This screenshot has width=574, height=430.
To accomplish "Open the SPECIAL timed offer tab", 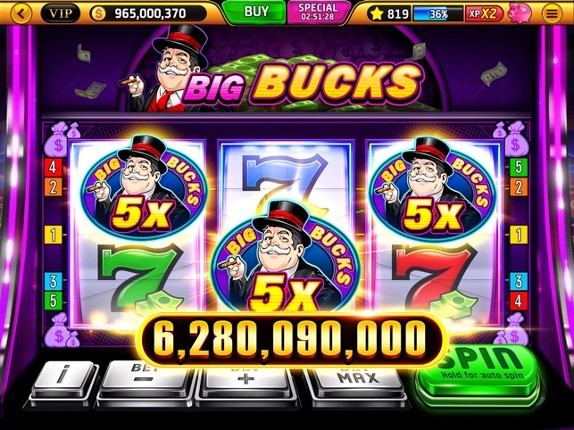I will coord(318,12).
